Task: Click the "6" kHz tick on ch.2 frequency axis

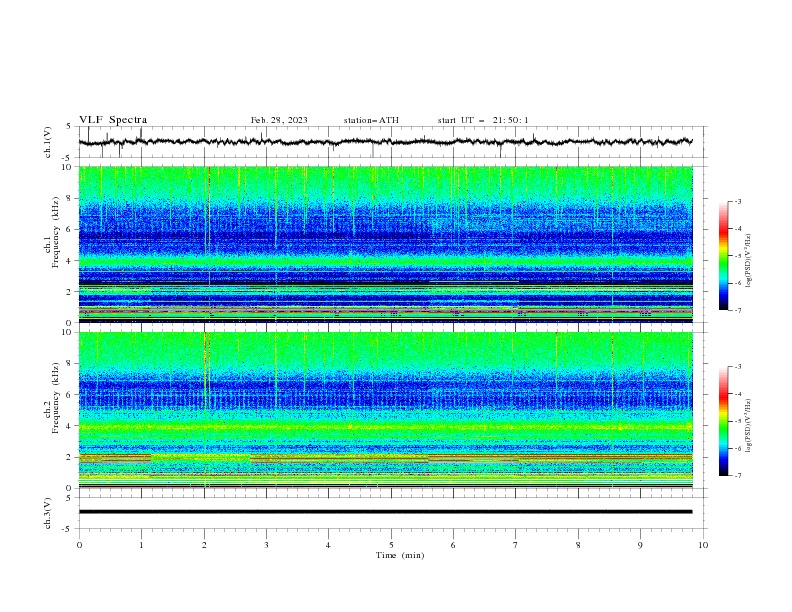Action: (70, 395)
